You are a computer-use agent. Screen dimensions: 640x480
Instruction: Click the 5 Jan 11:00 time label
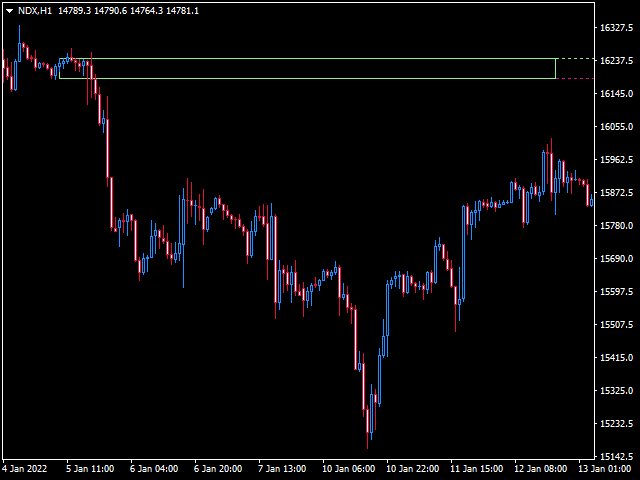90,469
